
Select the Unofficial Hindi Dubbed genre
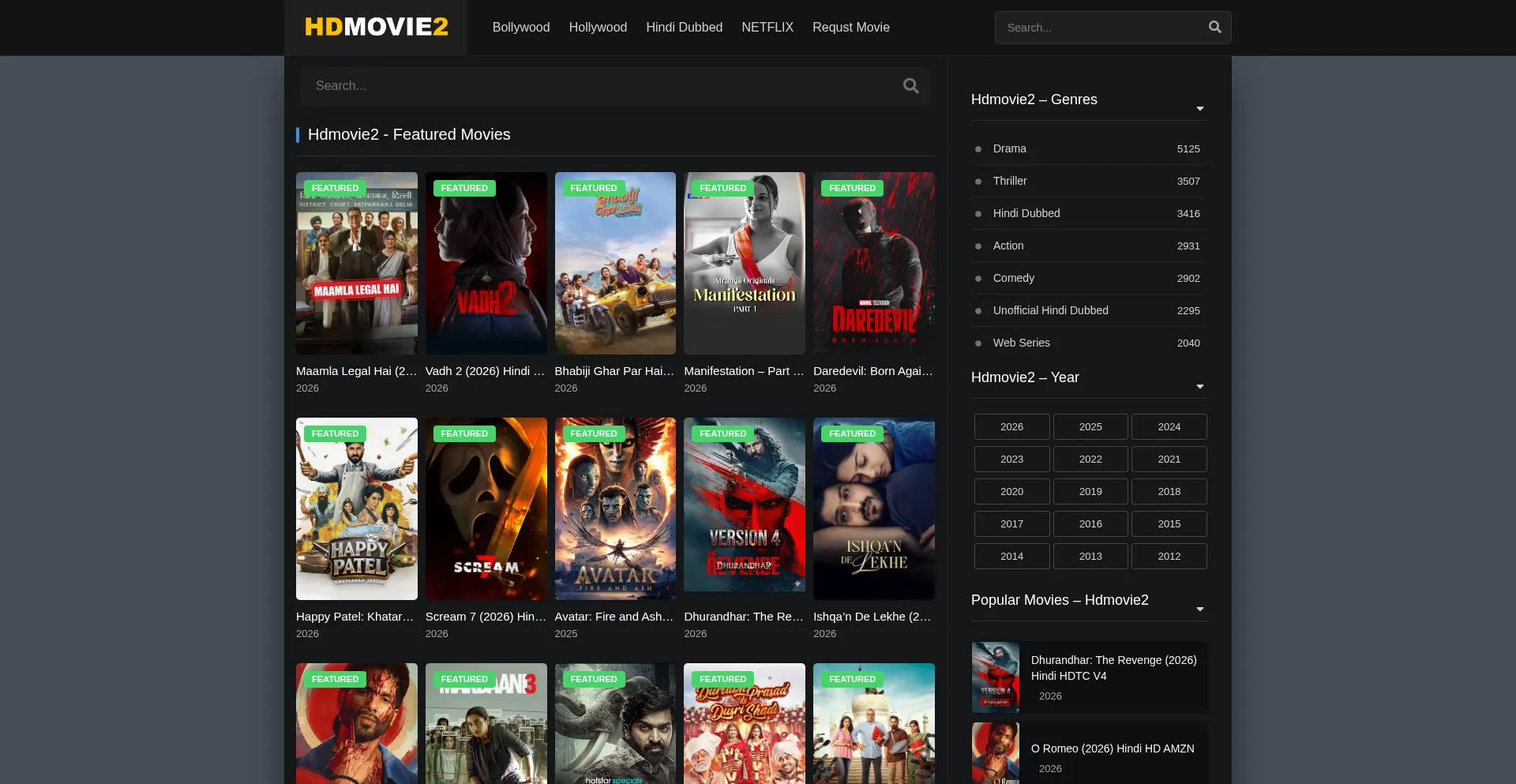coord(1051,310)
